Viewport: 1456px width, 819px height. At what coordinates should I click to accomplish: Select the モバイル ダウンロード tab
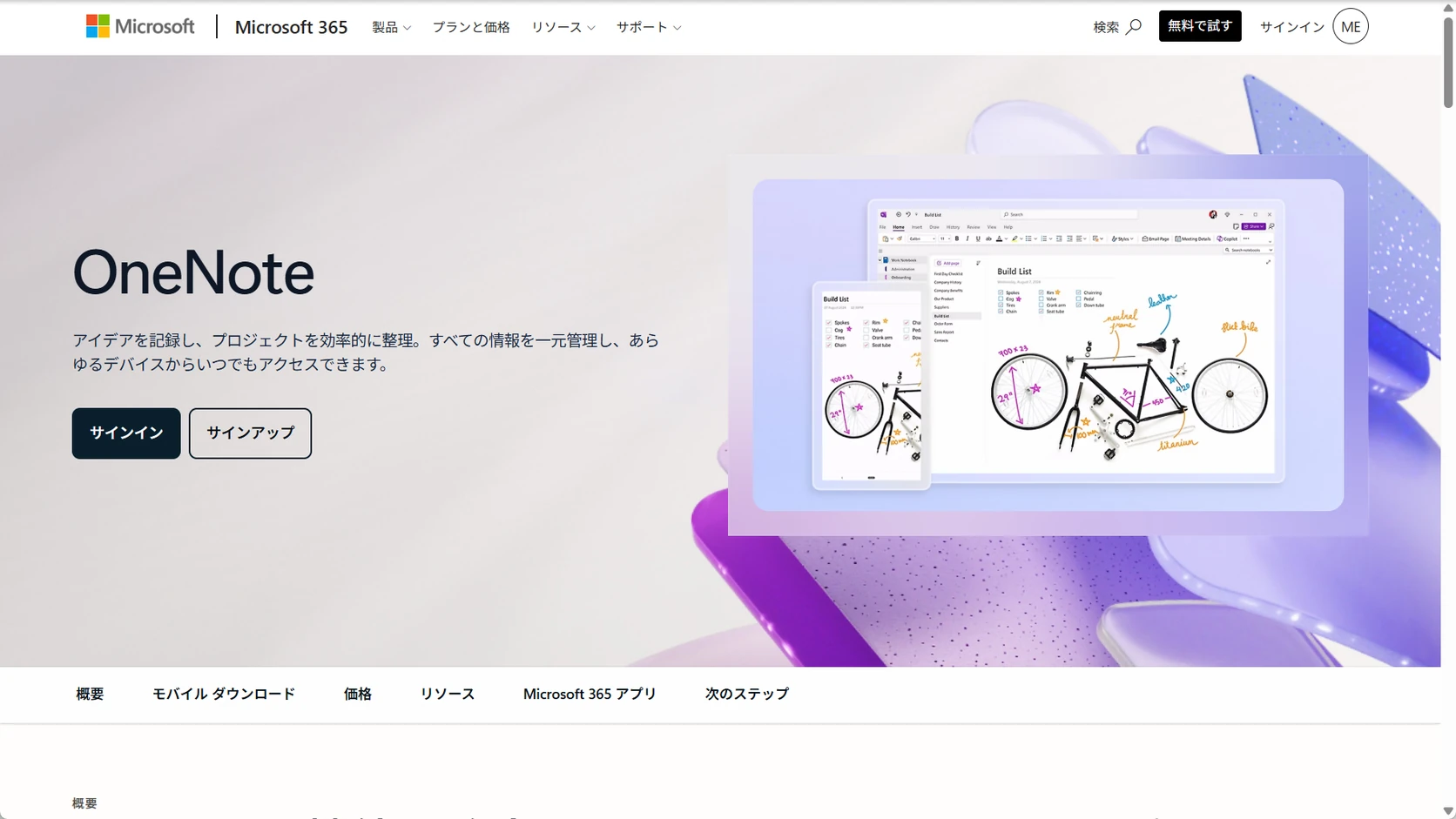pos(224,695)
